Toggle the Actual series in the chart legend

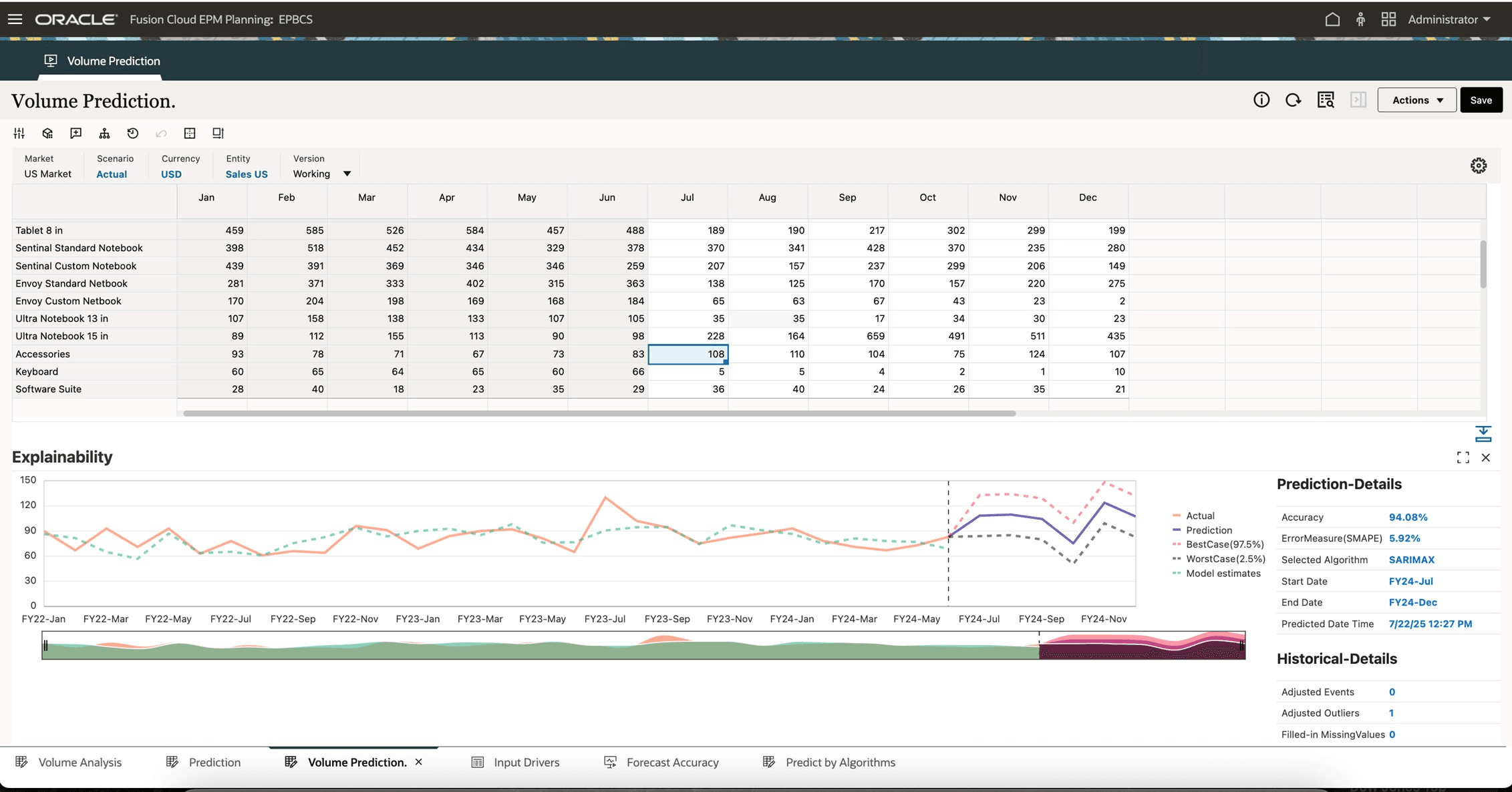pyautogui.click(x=1199, y=515)
